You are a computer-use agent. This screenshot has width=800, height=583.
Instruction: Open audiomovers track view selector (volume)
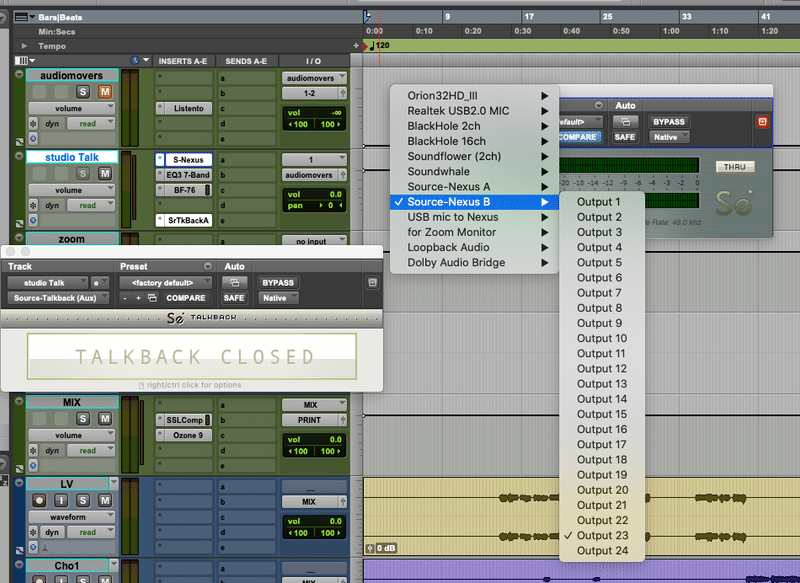pos(71,108)
